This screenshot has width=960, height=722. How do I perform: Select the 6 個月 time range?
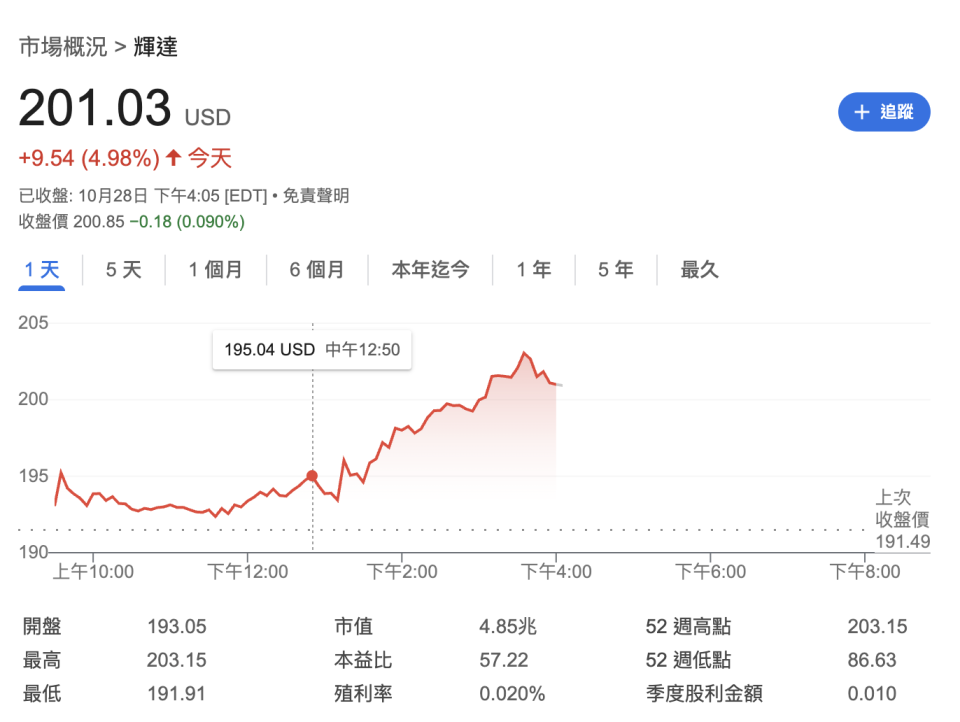pos(318,269)
